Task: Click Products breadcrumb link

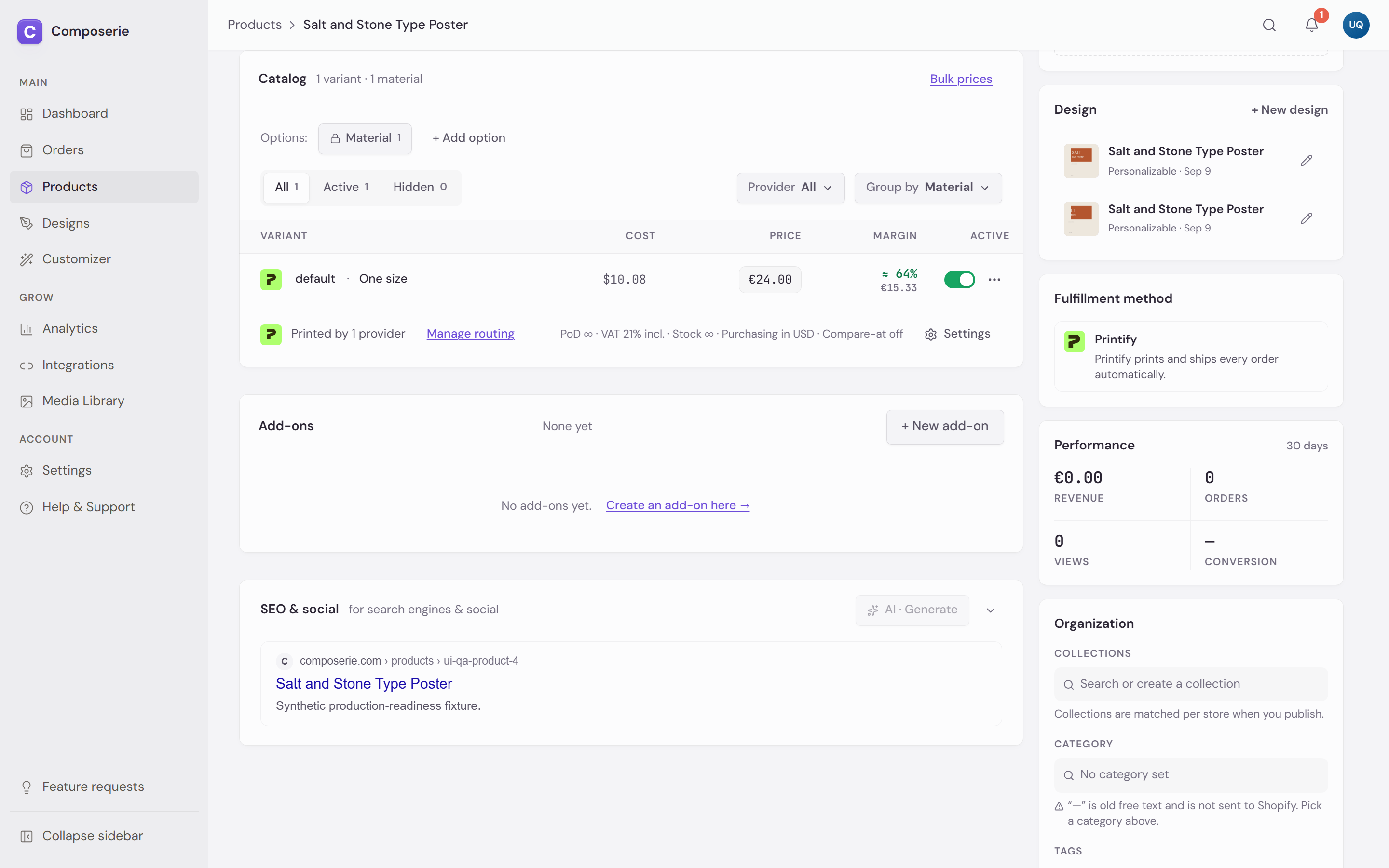Action: [254, 25]
